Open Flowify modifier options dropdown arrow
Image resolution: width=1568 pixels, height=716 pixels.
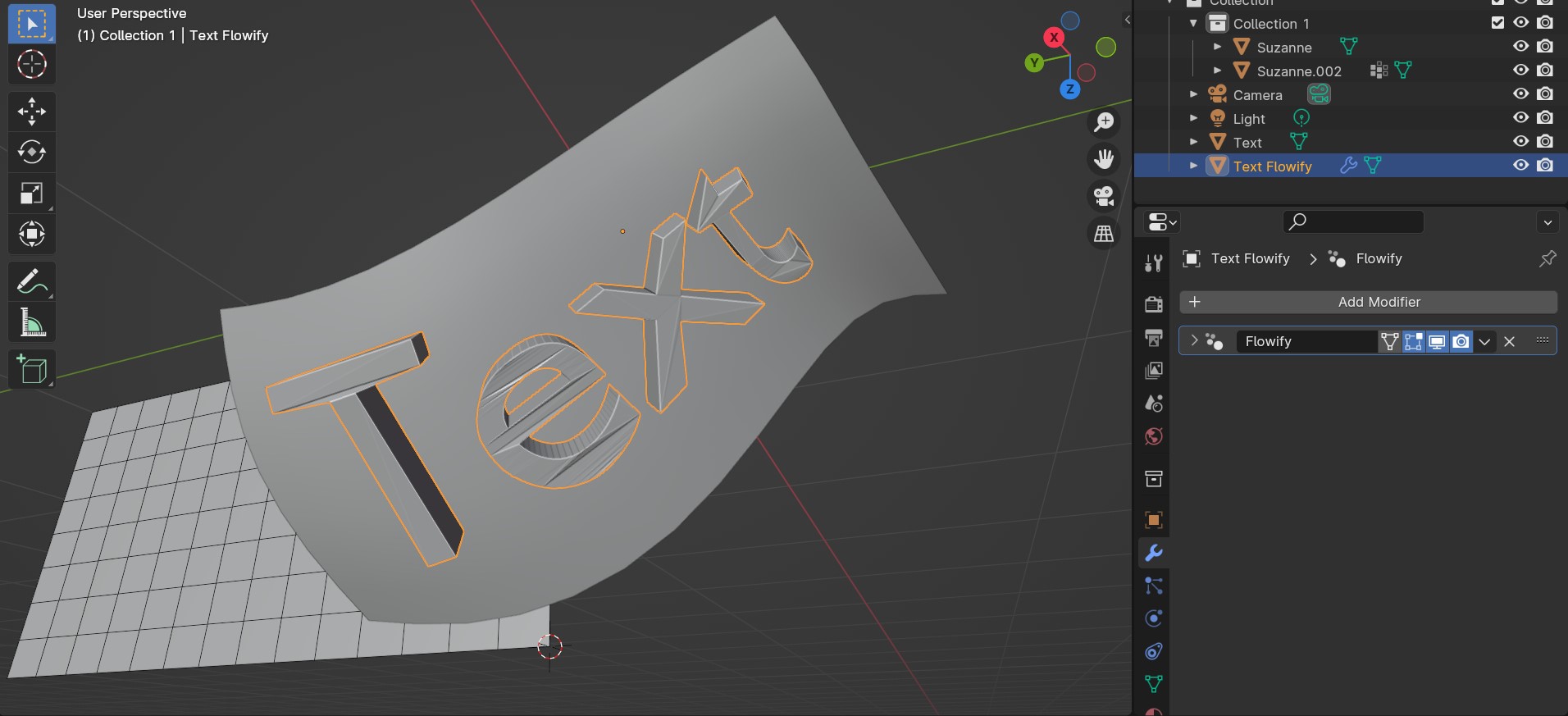(1484, 342)
